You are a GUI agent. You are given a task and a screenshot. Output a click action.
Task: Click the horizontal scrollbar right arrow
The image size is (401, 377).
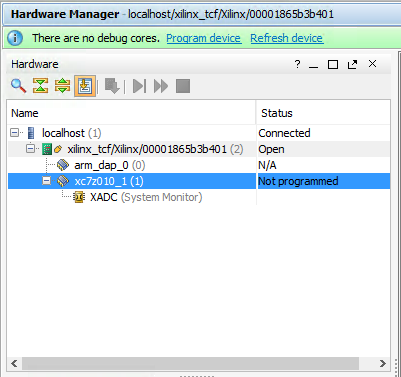(383, 363)
